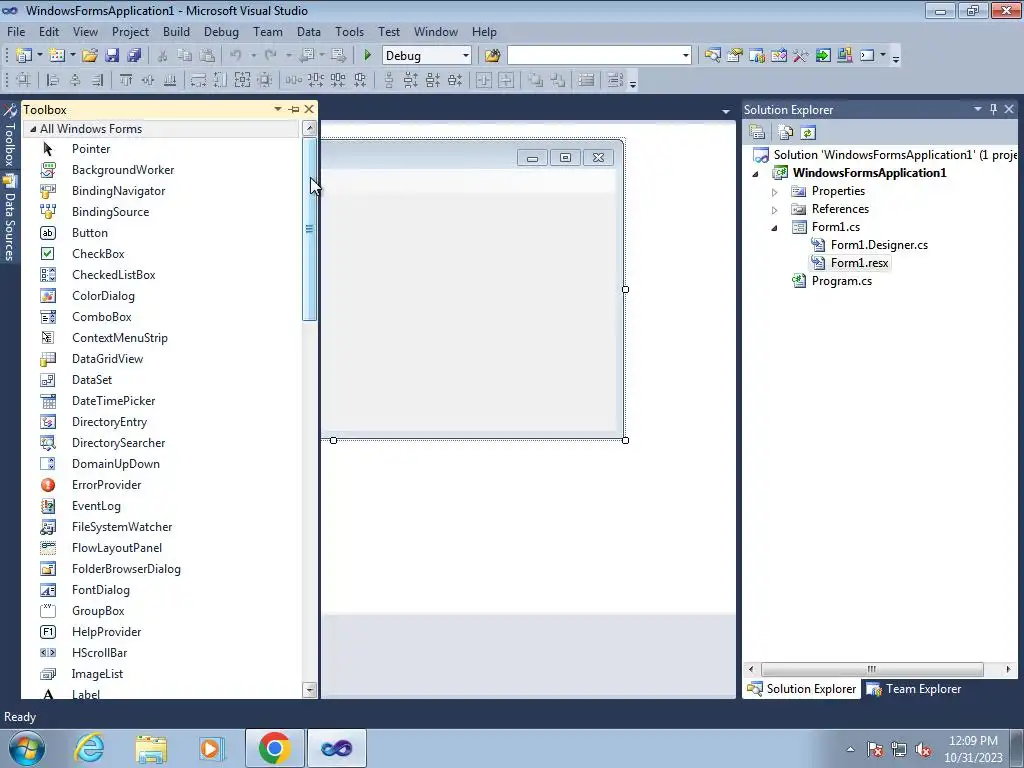Switch to the Team Explorer tab

point(914,689)
